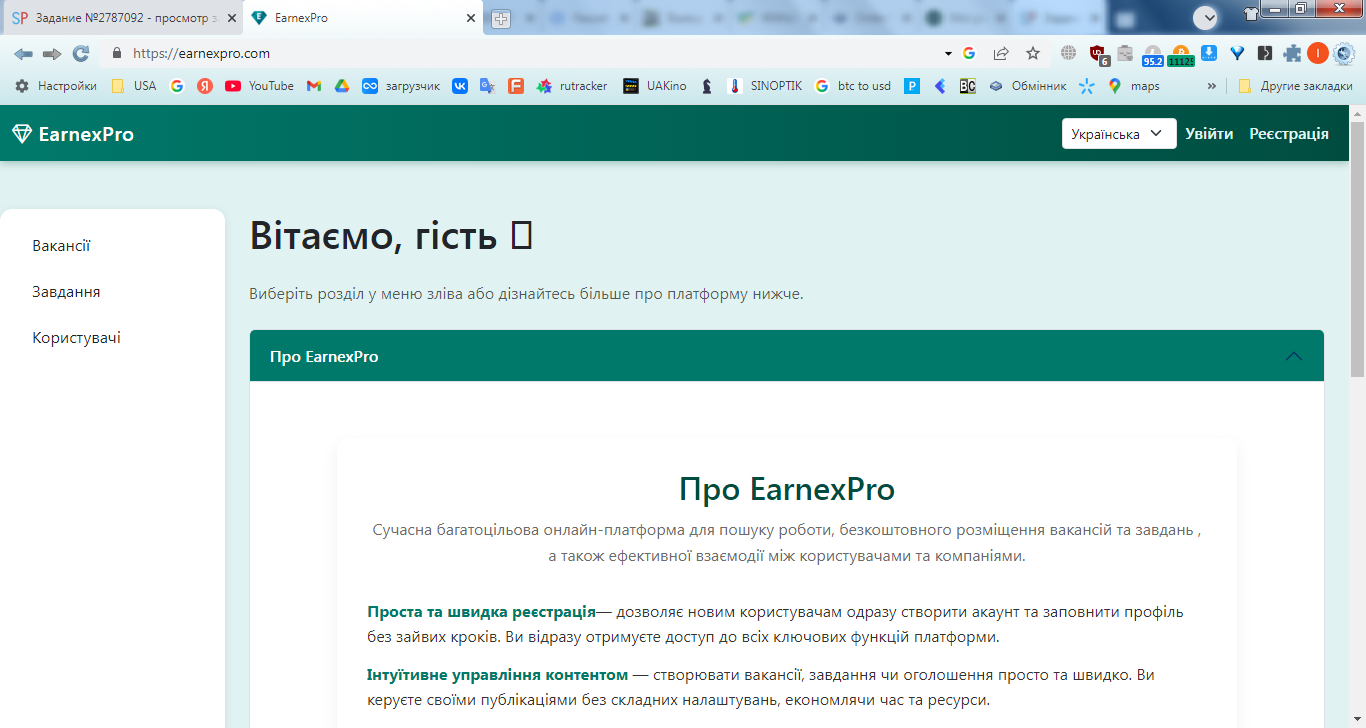Screen dimensions: 1366x728
Task: Open the Google Drive bookmark icon
Action: pyautogui.click(x=342, y=86)
